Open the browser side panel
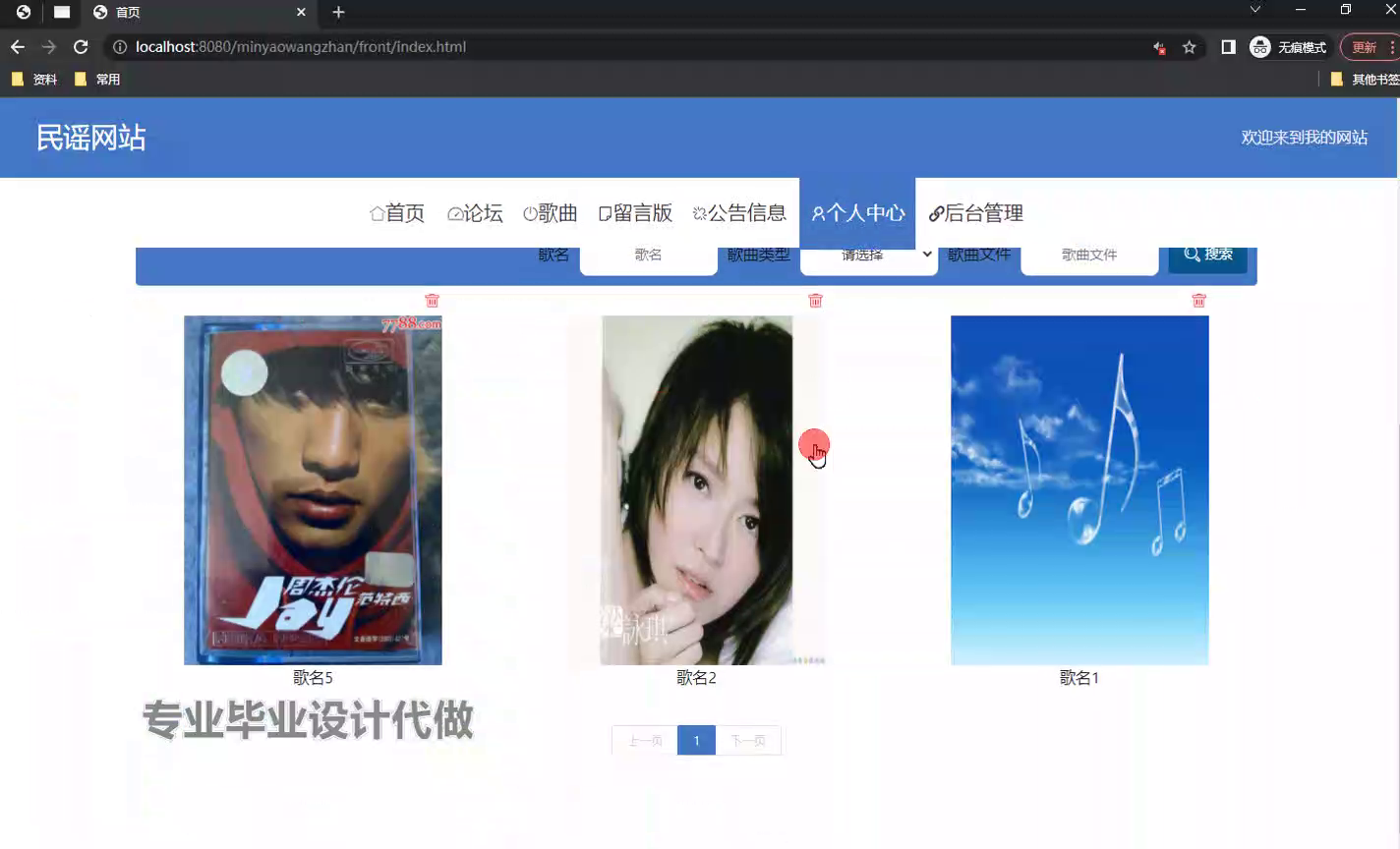Screen dimensions: 1400x849 pos(1228,47)
